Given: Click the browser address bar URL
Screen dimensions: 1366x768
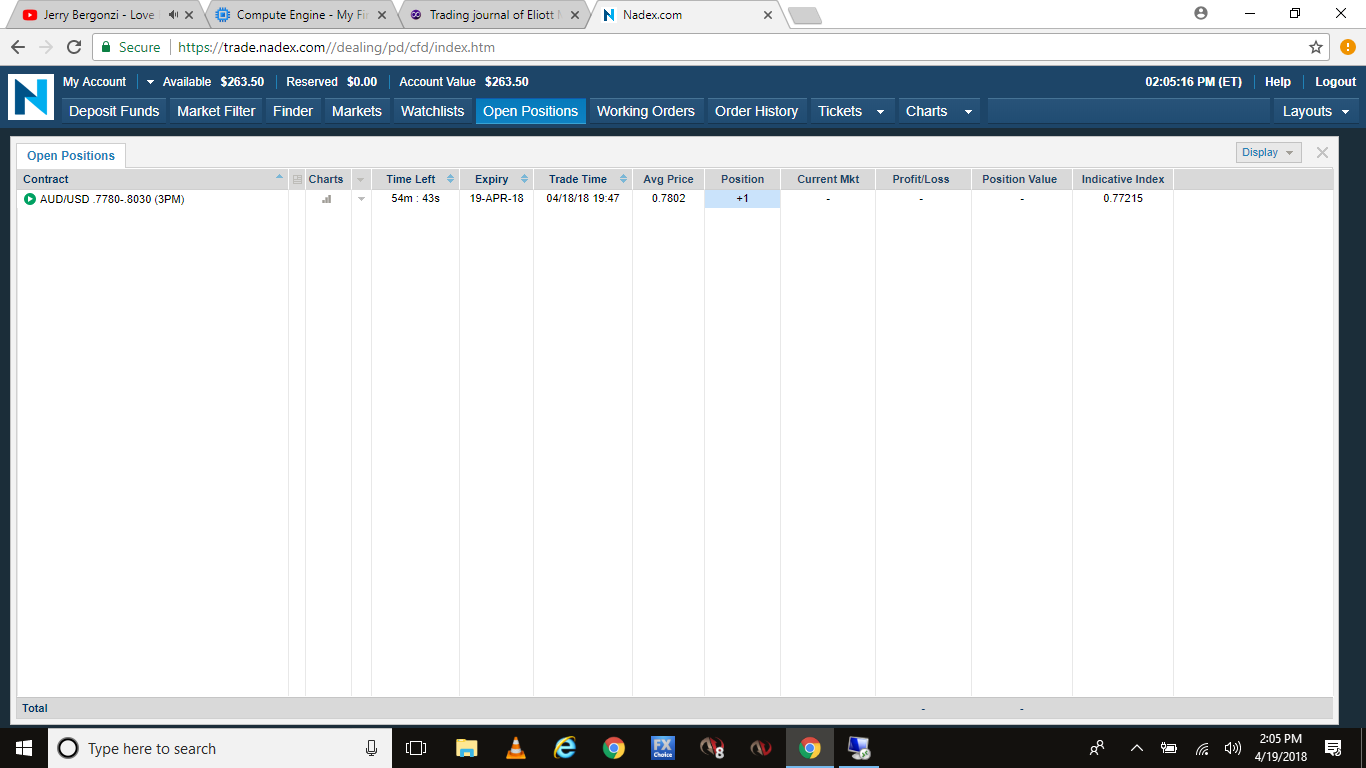Looking at the screenshot, I should (x=336, y=47).
